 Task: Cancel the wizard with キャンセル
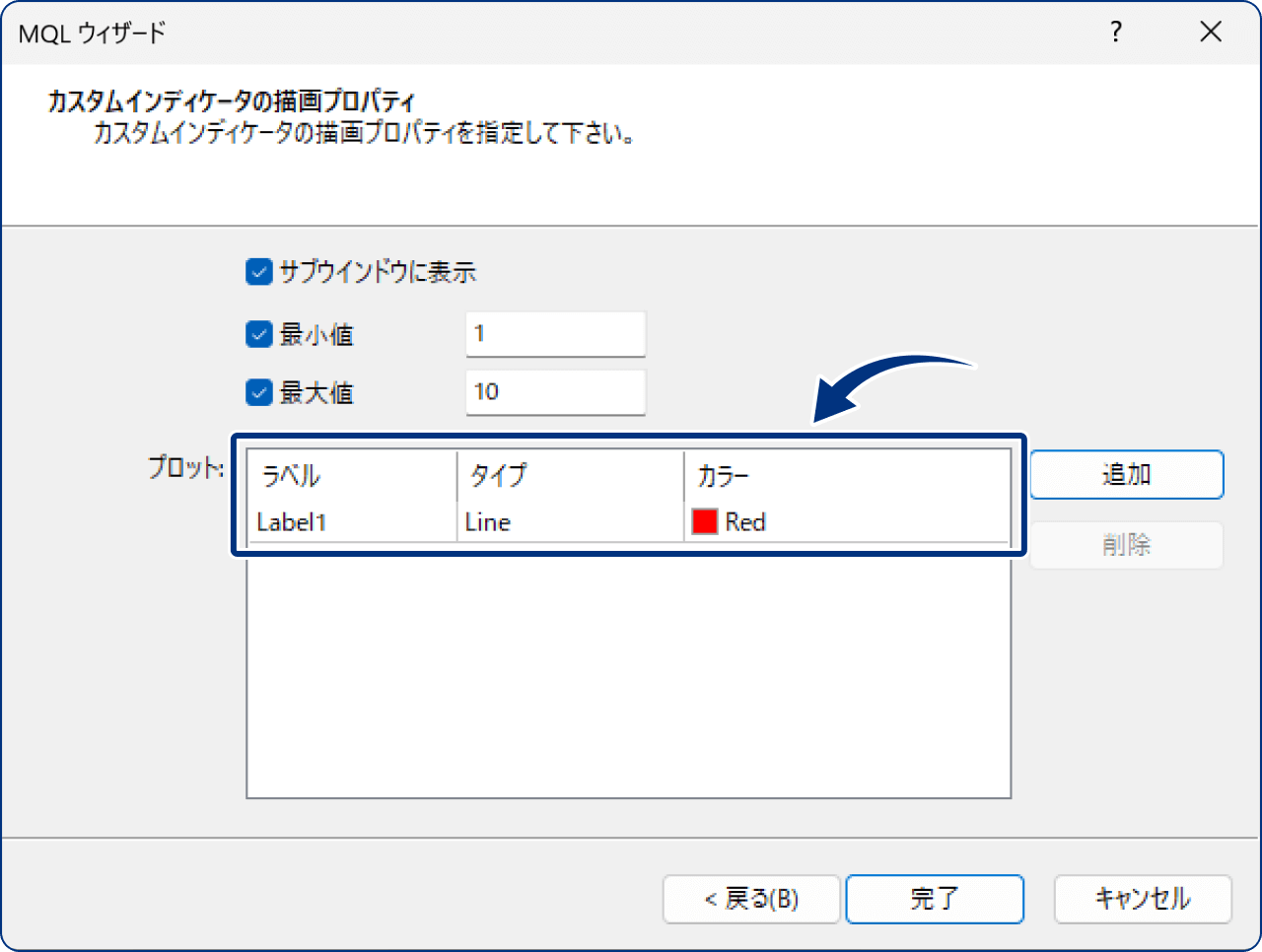(1143, 899)
